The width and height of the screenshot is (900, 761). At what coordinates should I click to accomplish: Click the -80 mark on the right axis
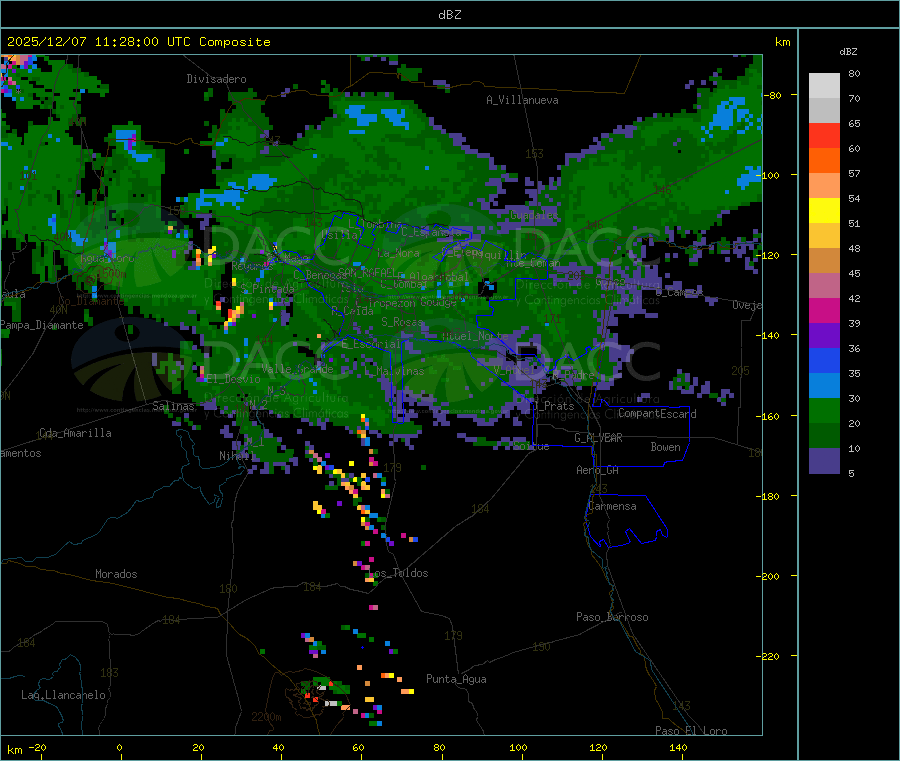772,95
